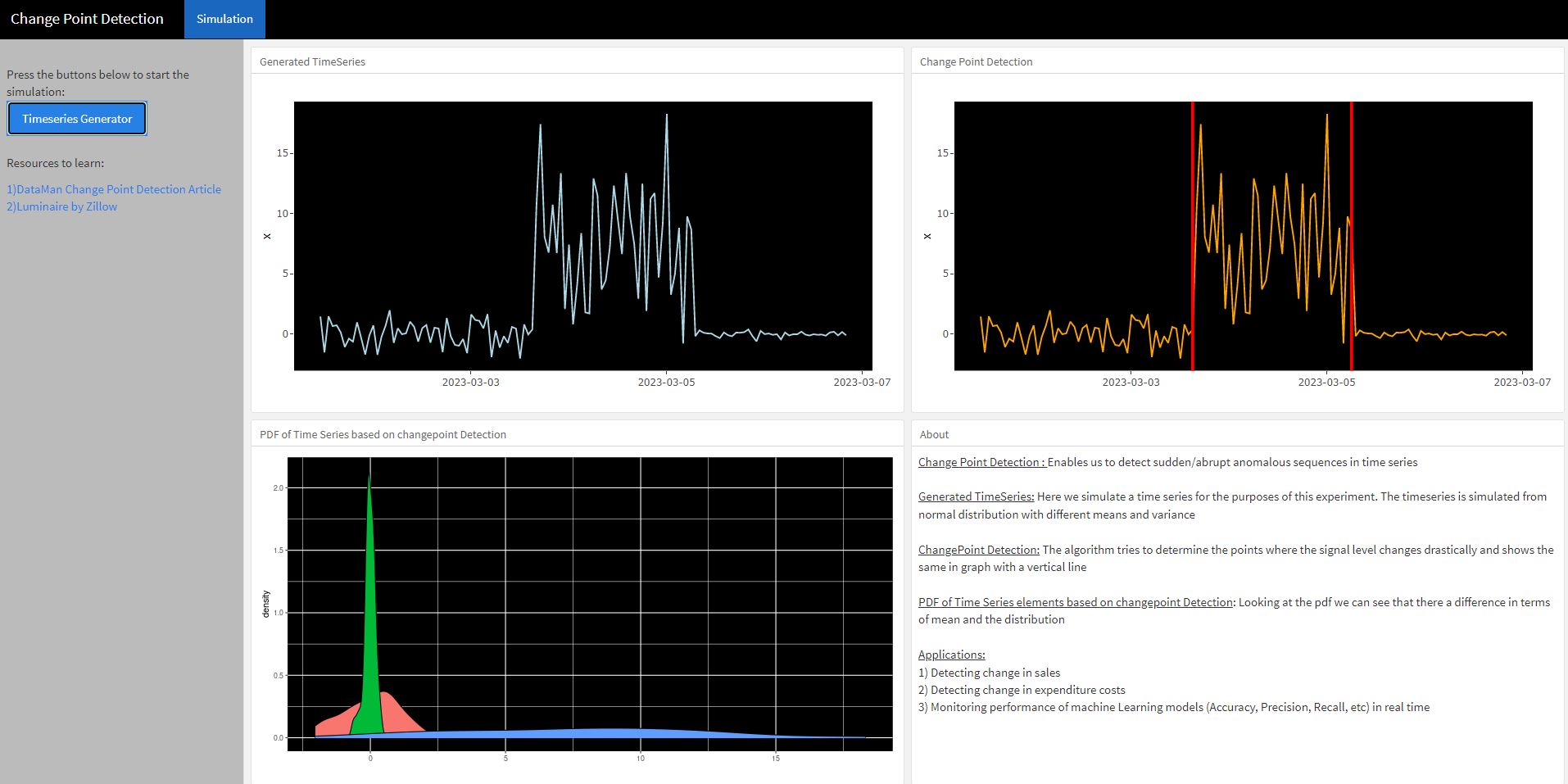The height and width of the screenshot is (784, 1568).
Task: Click the x axis title of Change Point Detection plot
Action: (927, 236)
